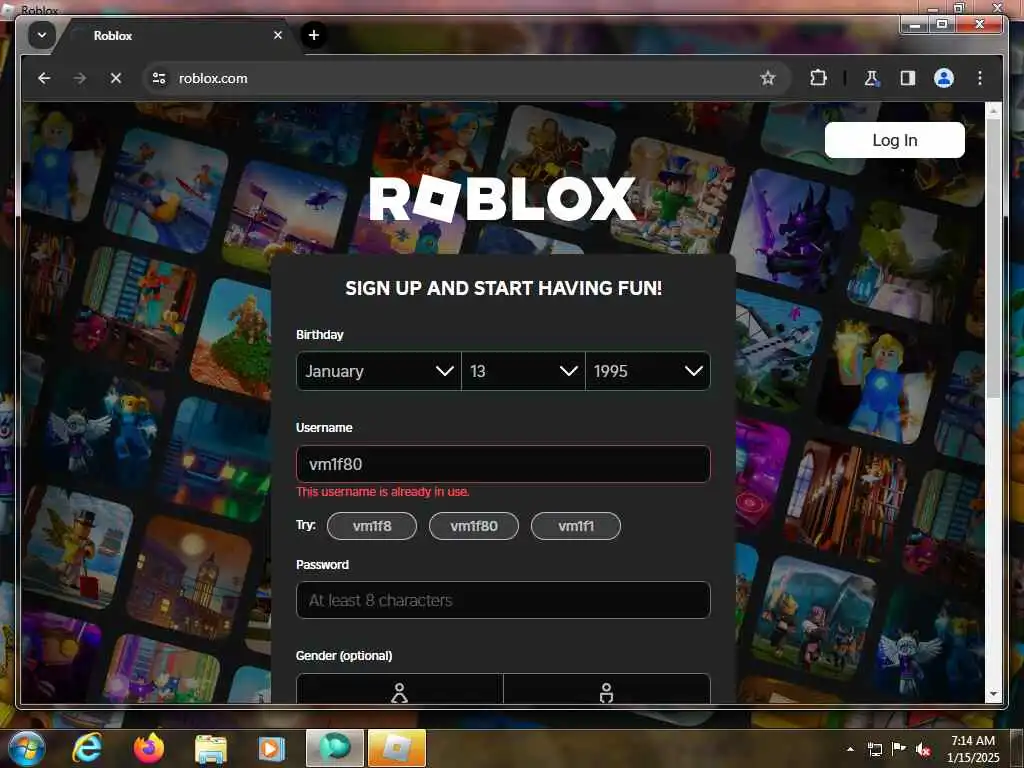The height and width of the screenshot is (768, 1024).
Task: Click the error text about username in use
Action: point(383,492)
